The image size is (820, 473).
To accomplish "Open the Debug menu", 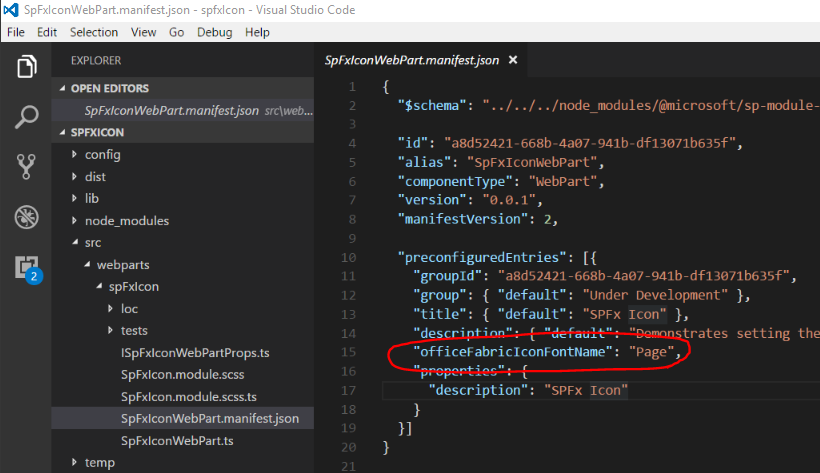I will (x=214, y=32).
